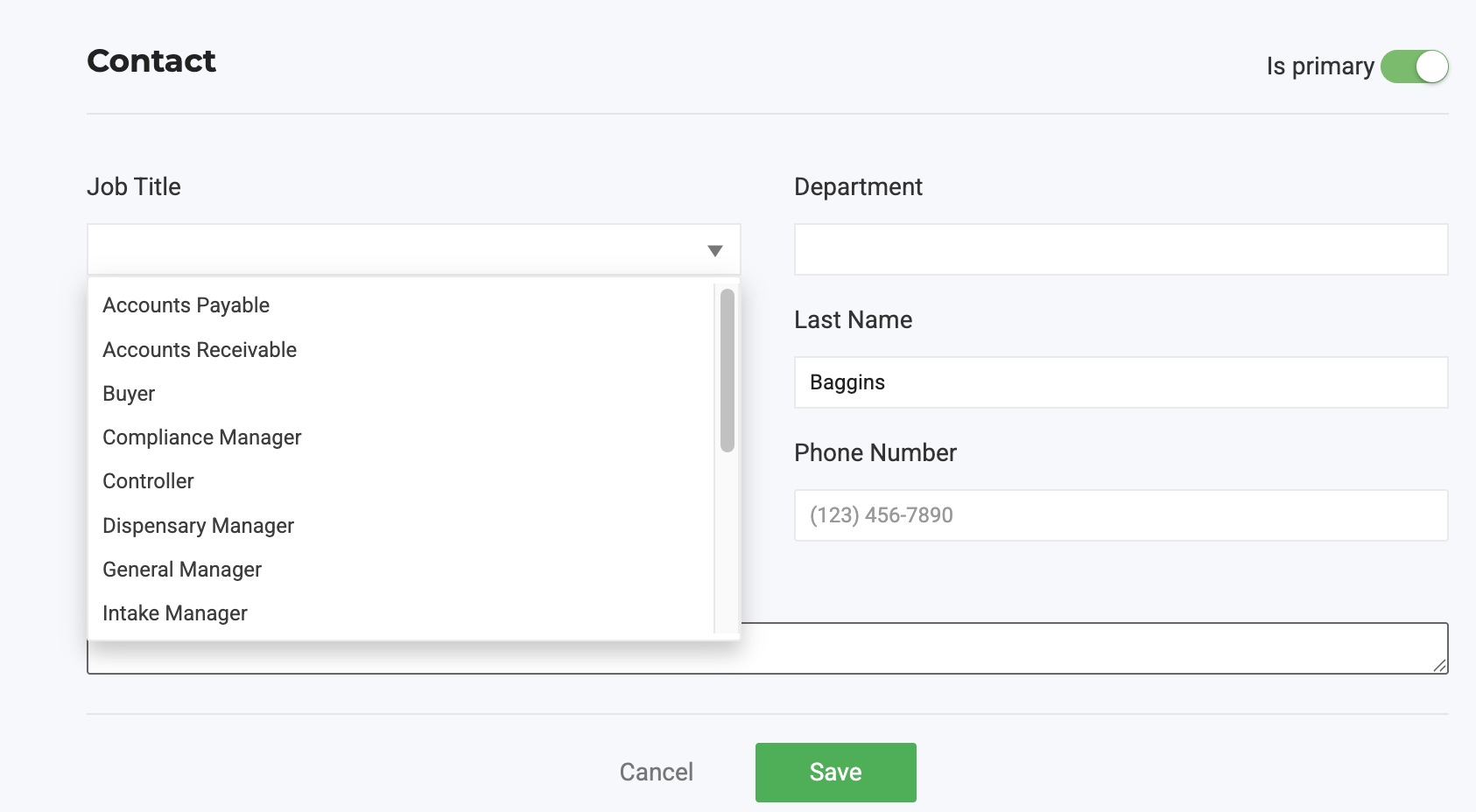Select Accounts Payable from the list
This screenshot has width=1476, height=812.
[186, 305]
